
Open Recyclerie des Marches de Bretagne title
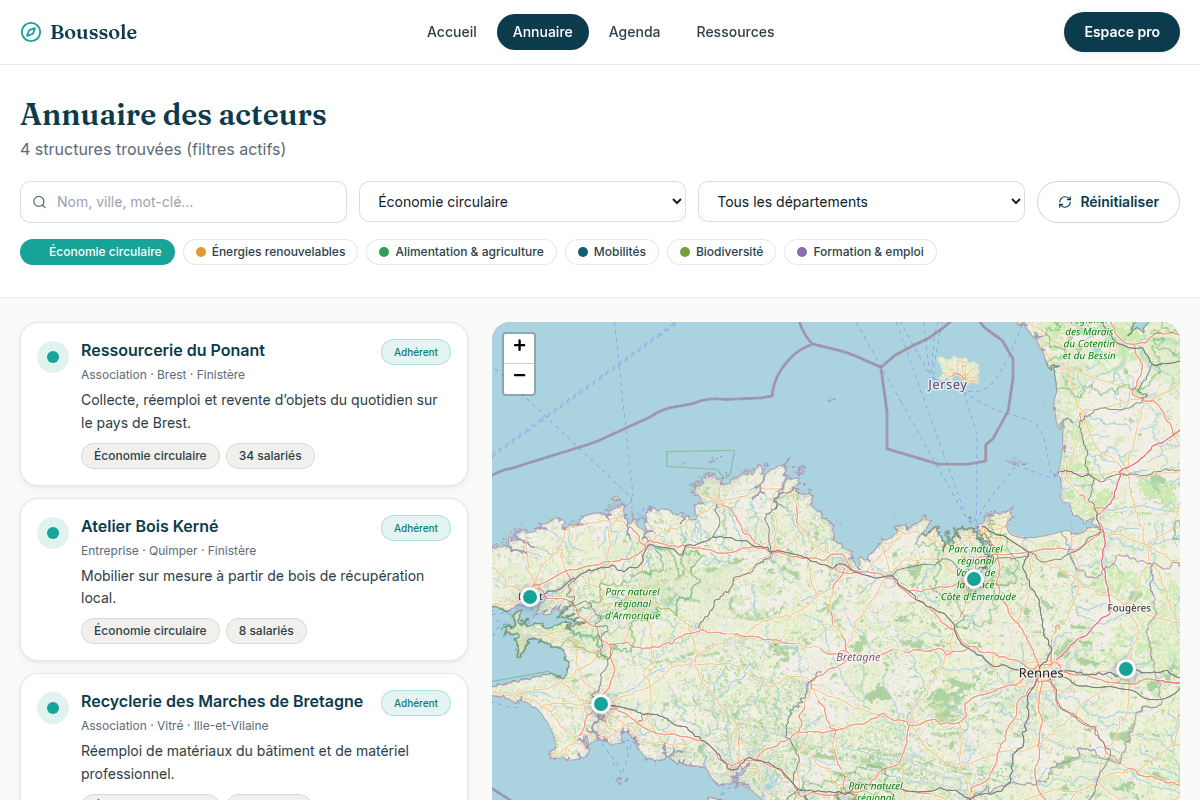coord(222,702)
